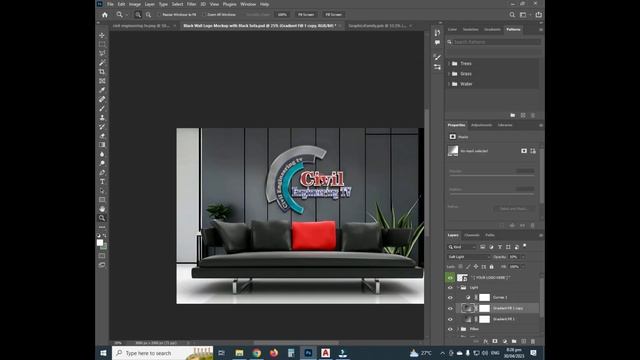Click the Zoom In magnifier icon
This screenshot has height=360, width=640.
(138, 15)
